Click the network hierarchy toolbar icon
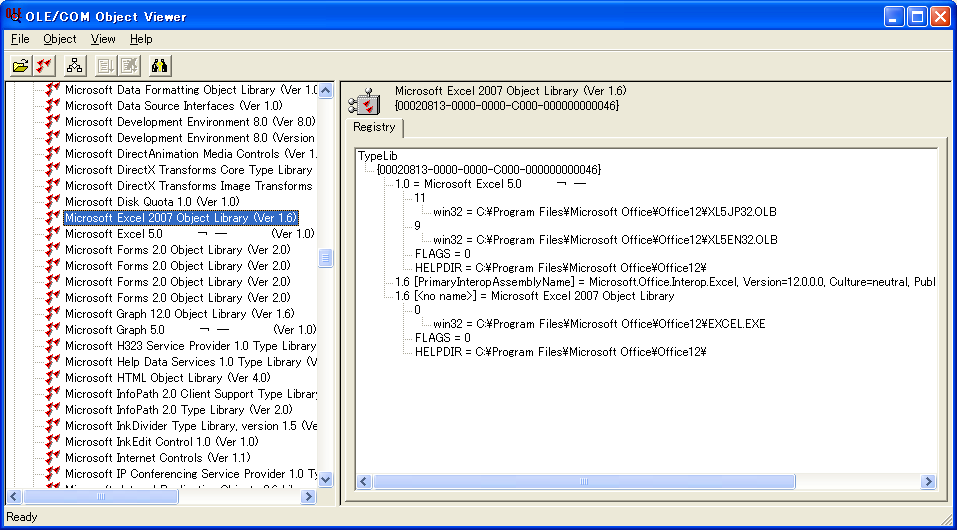The image size is (957, 530). pyautogui.click(x=74, y=65)
